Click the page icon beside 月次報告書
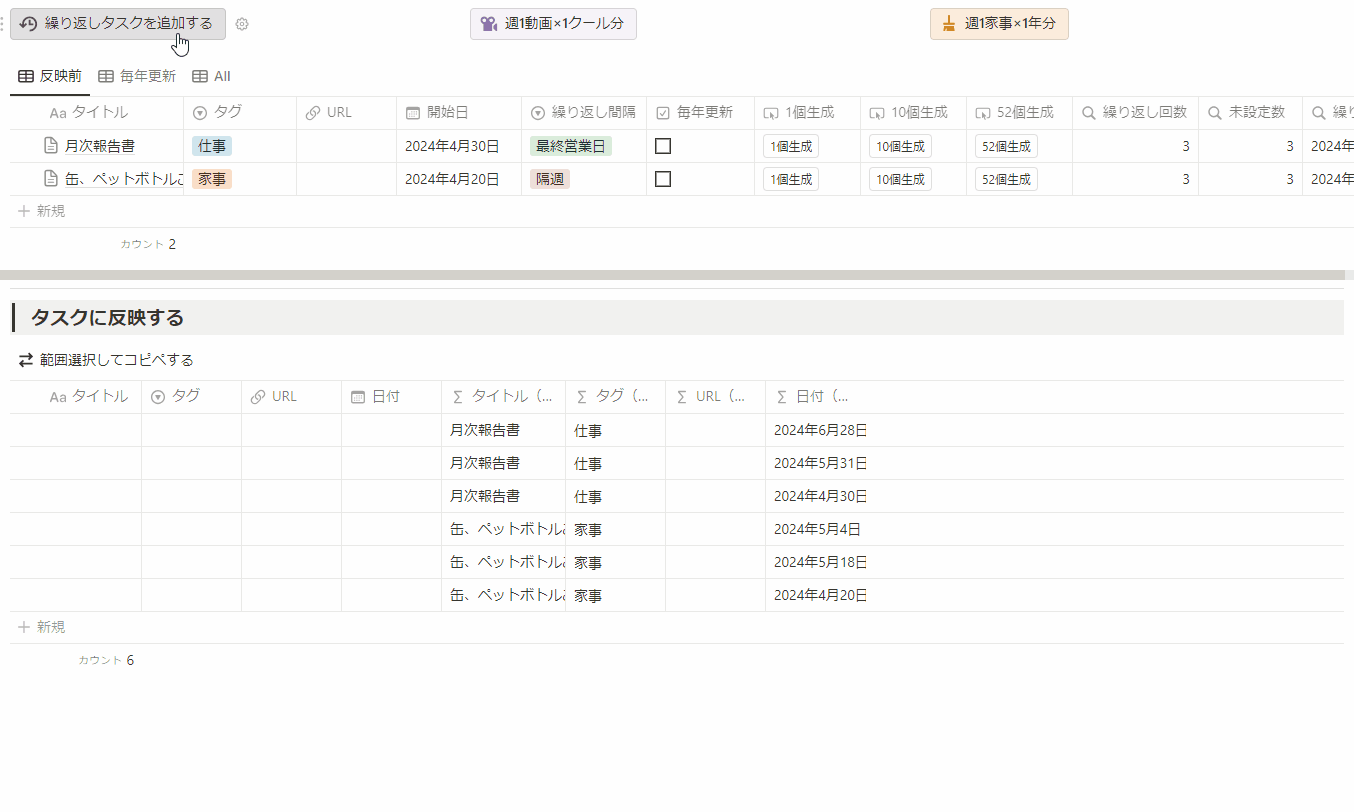This screenshot has width=1354, height=812. click(x=52, y=146)
